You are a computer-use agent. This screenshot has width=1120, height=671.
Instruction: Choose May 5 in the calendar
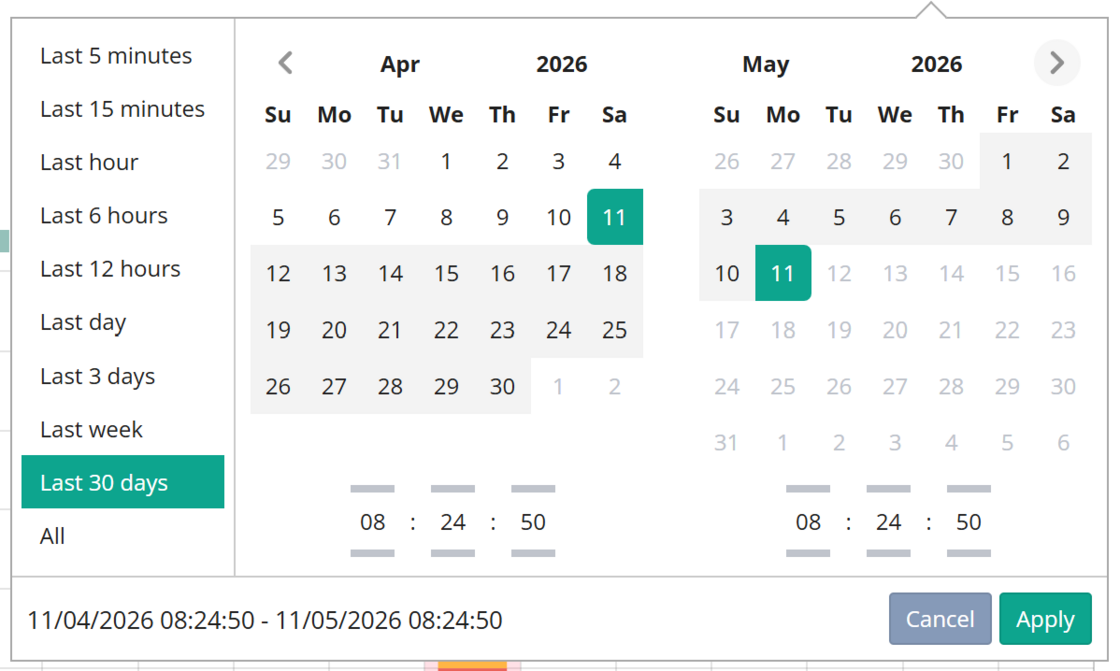click(839, 217)
